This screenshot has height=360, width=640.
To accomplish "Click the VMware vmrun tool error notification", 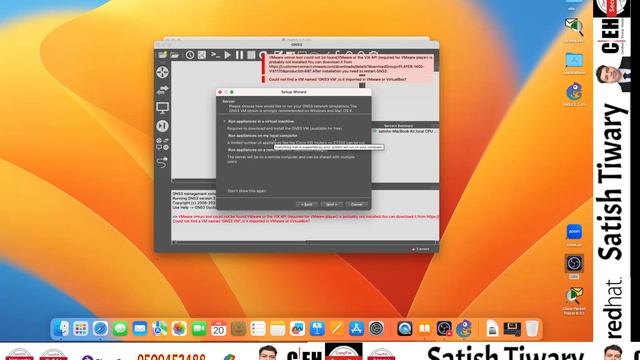I will point(347,64).
